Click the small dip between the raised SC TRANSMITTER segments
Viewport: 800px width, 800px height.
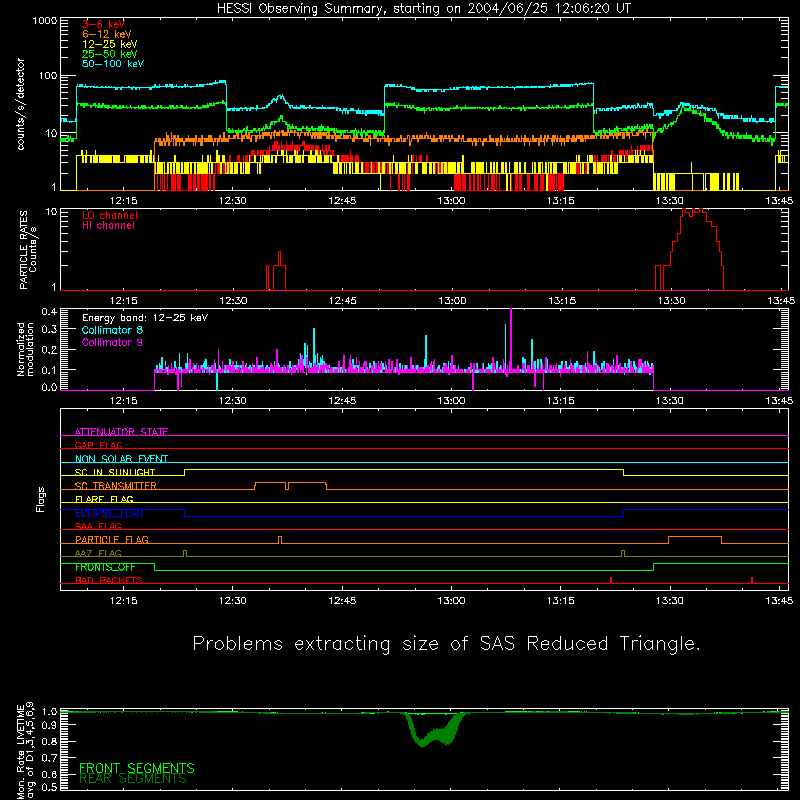[x=287, y=486]
